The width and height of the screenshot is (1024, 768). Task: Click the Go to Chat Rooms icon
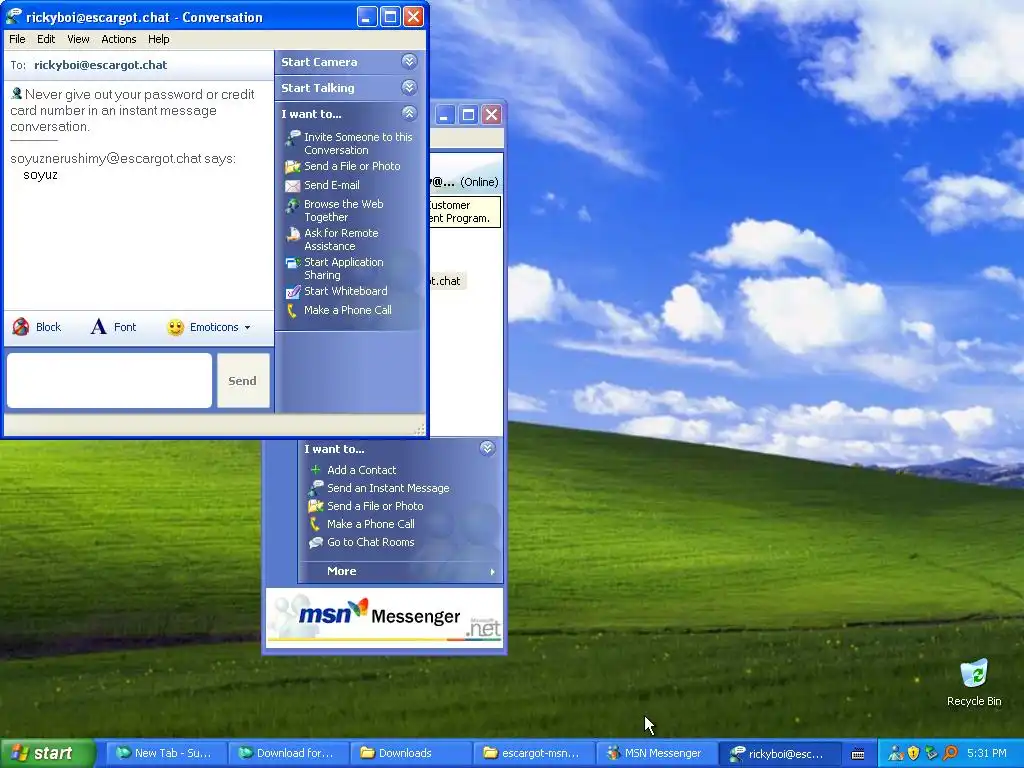coord(315,542)
